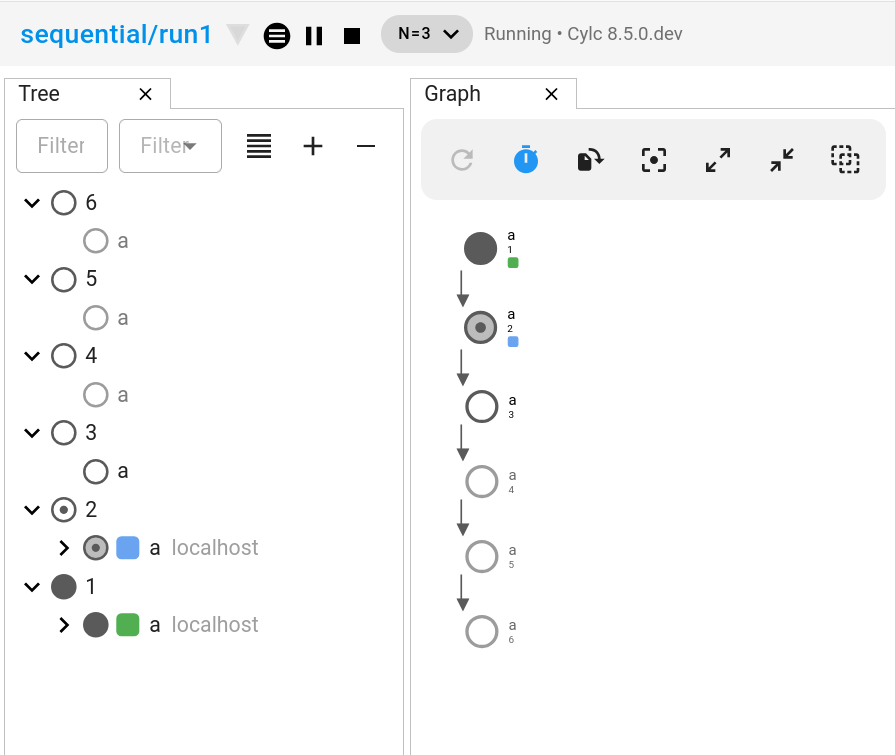895x755 pixels.
Task: Fit graph to screen with center icon
Action: coord(654,160)
